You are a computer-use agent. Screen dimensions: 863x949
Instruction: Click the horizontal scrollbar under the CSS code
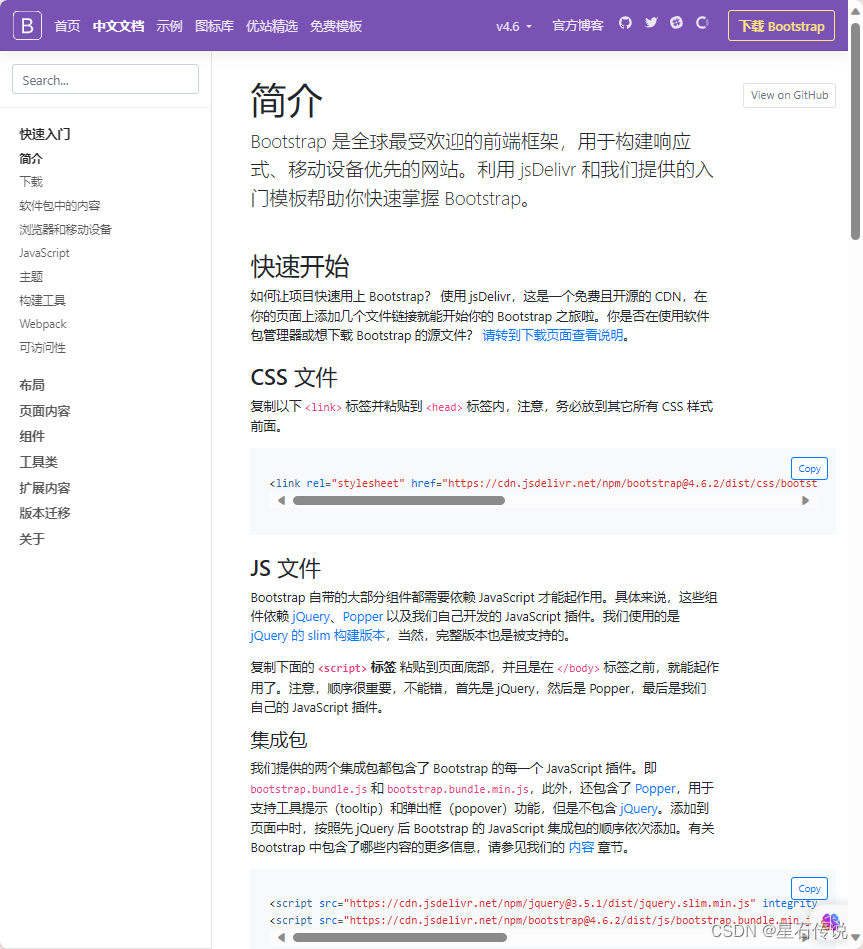click(399, 500)
